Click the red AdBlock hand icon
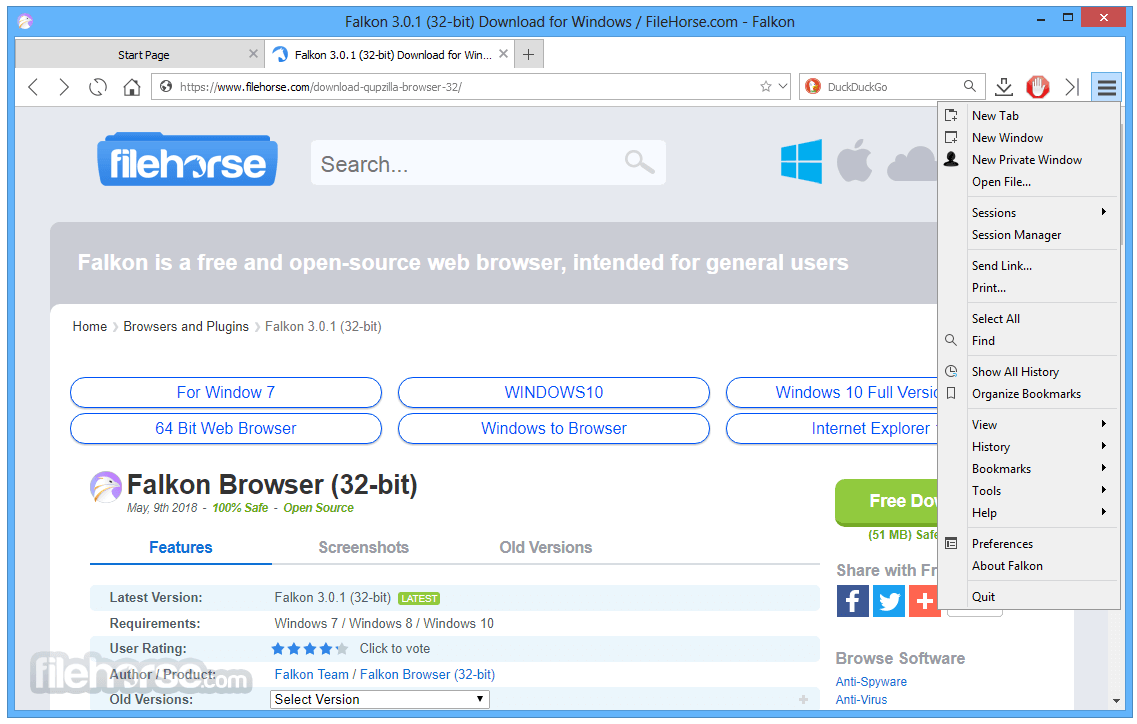Viewport: 1137px width, 724px height. point(1038,87)
